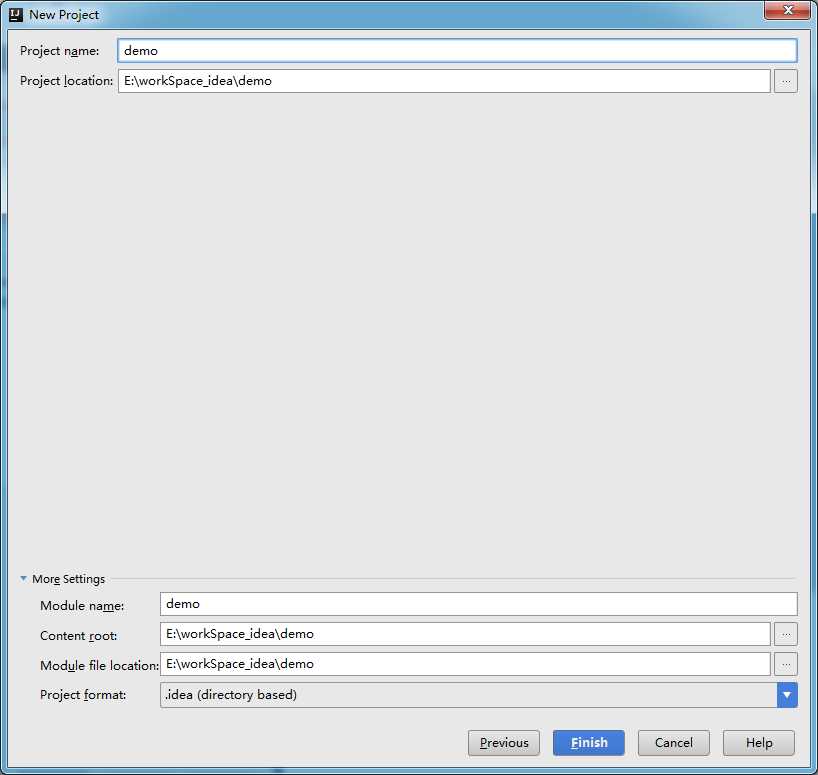Open Help for the New Project wizard

point(759,743)
